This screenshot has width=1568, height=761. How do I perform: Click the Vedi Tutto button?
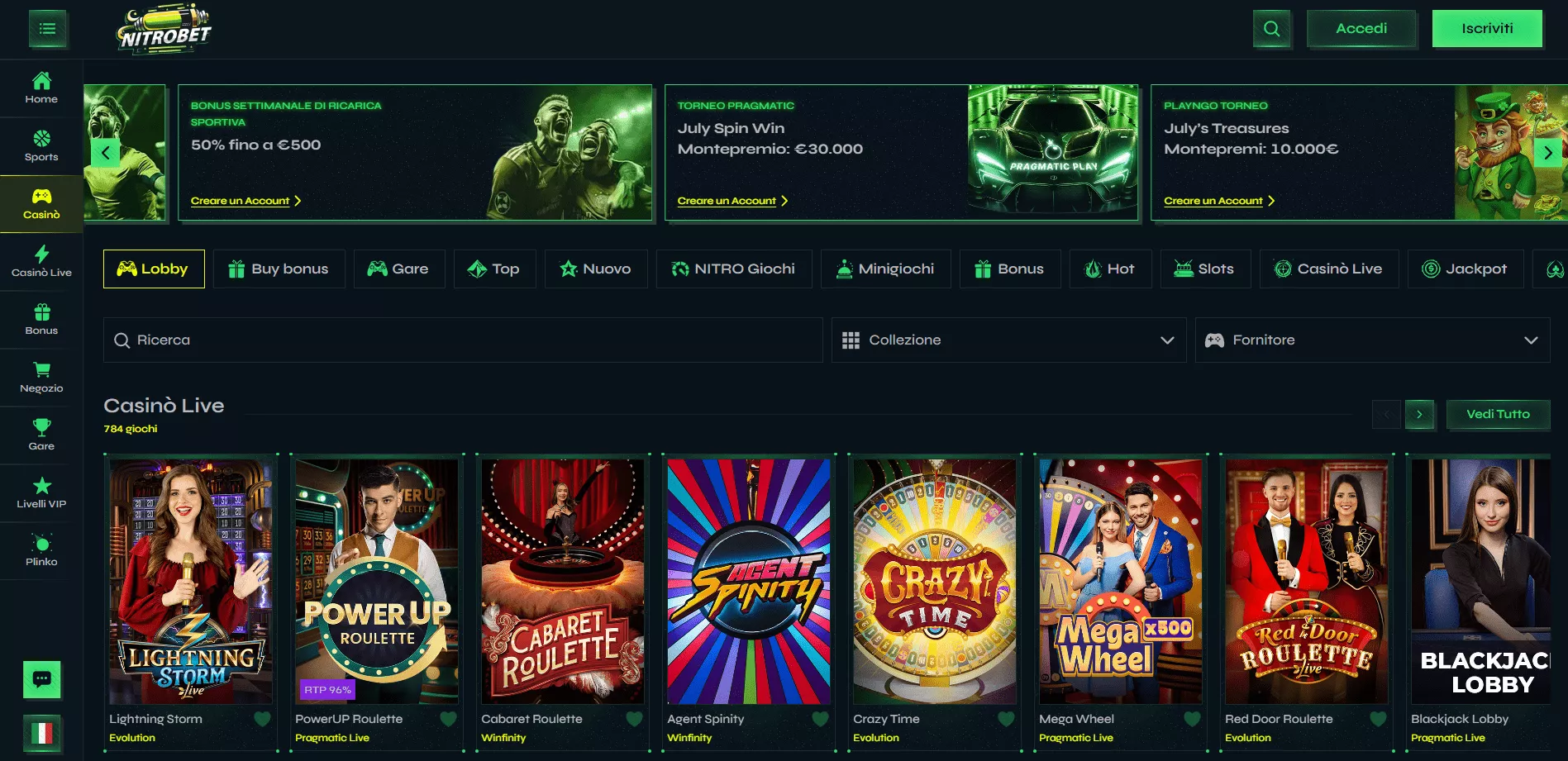[1498, 414]
